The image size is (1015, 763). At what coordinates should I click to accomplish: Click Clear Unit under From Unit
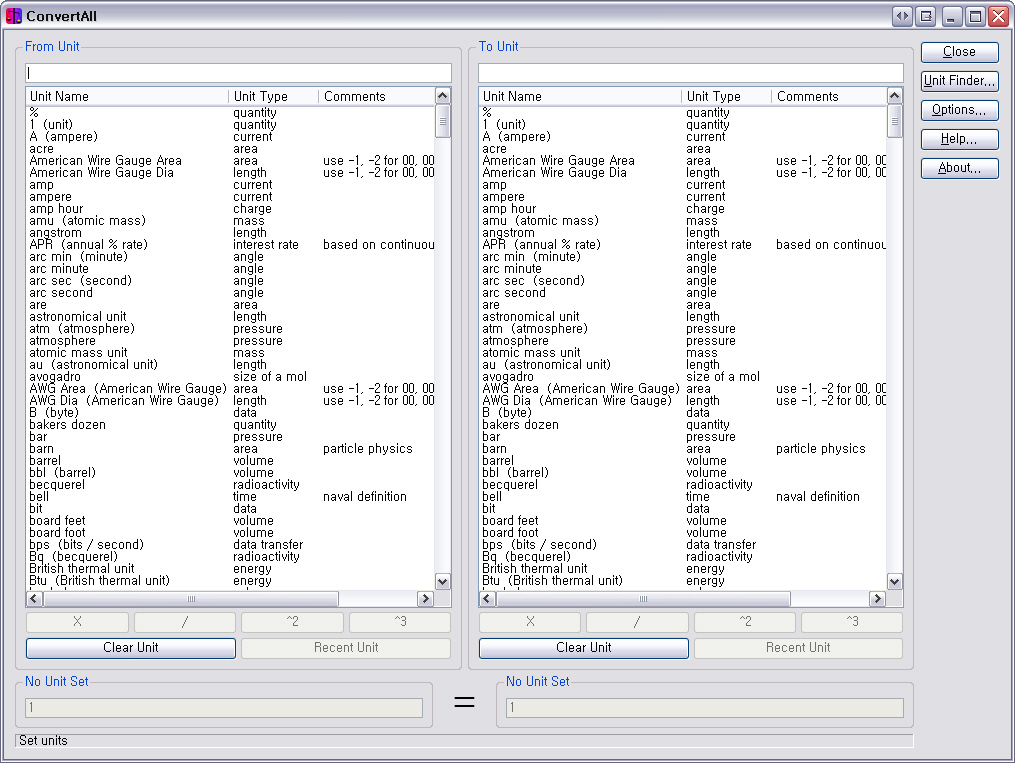pos(131,648)
